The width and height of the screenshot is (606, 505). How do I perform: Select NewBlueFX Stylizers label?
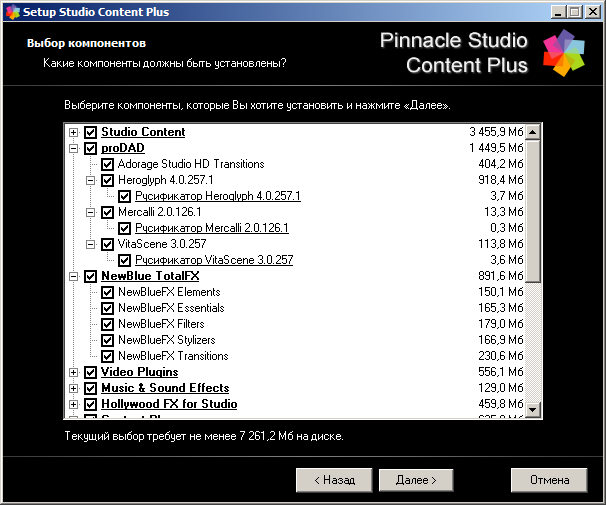tap(167, 340)
